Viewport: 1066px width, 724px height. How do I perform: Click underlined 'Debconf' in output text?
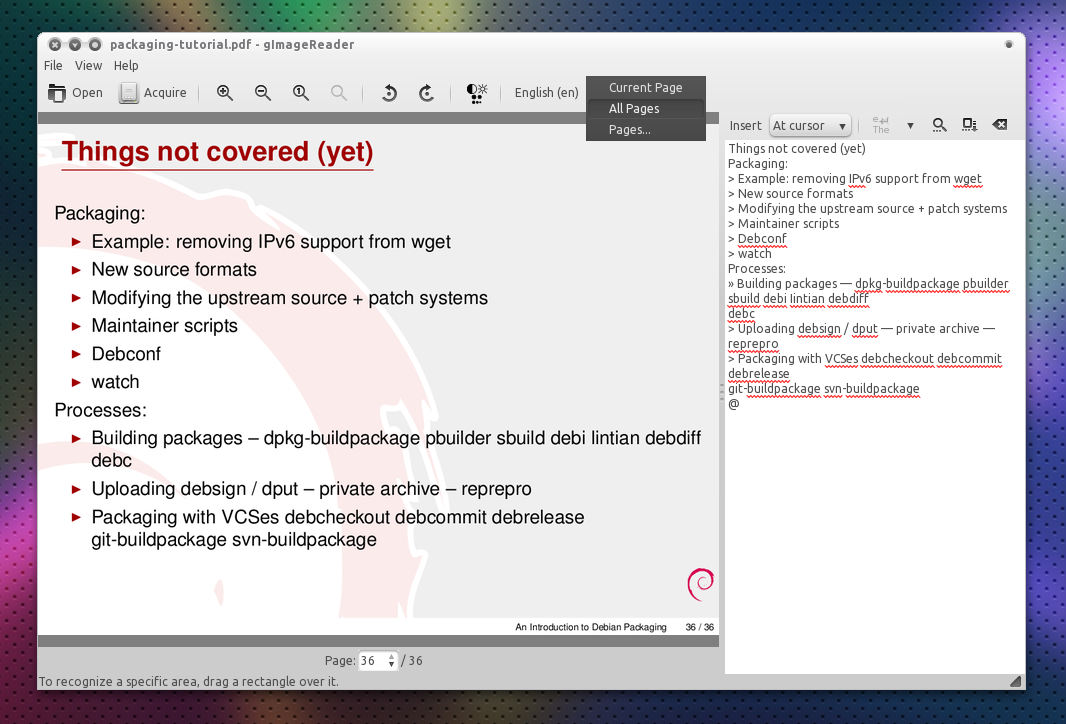[x=761, y=239]
